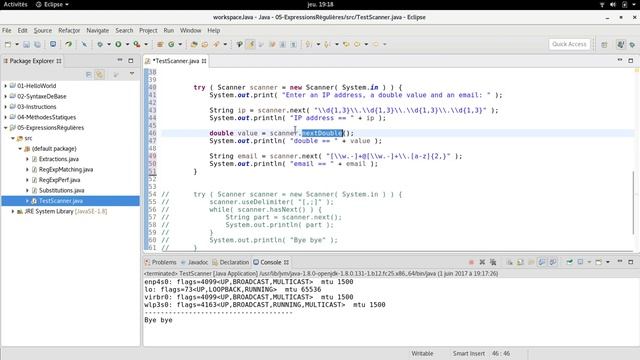
Task: Toggle Show Console When Standard Error Changes
Action: pos(553,262)
